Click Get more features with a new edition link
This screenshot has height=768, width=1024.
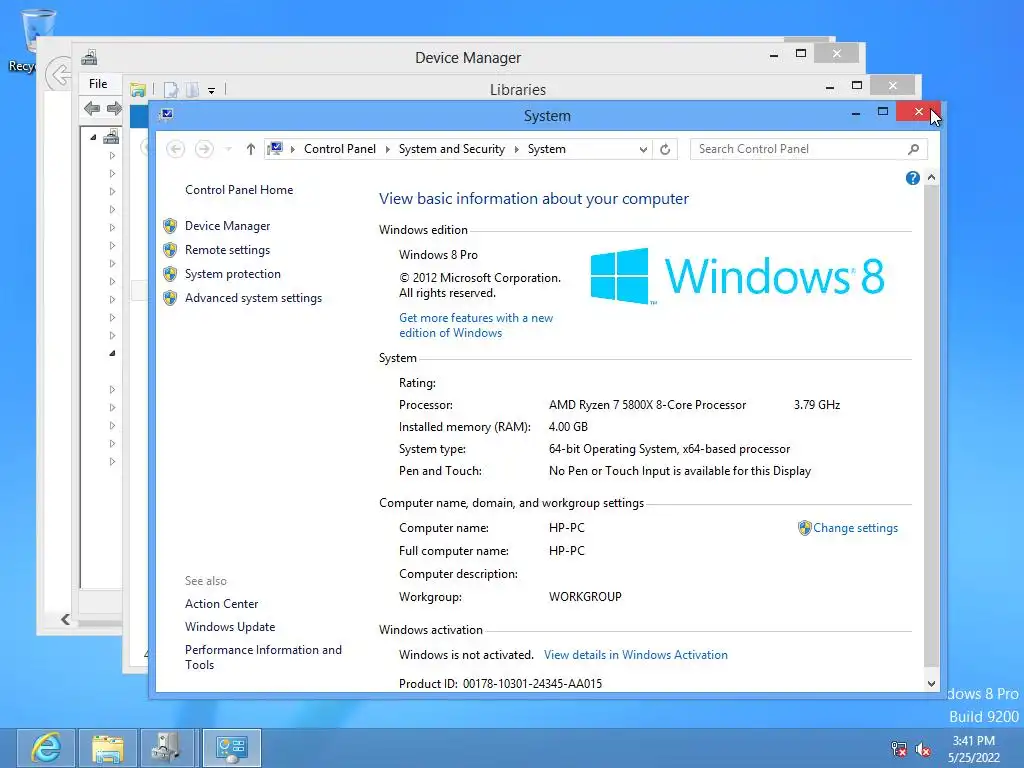476,325
